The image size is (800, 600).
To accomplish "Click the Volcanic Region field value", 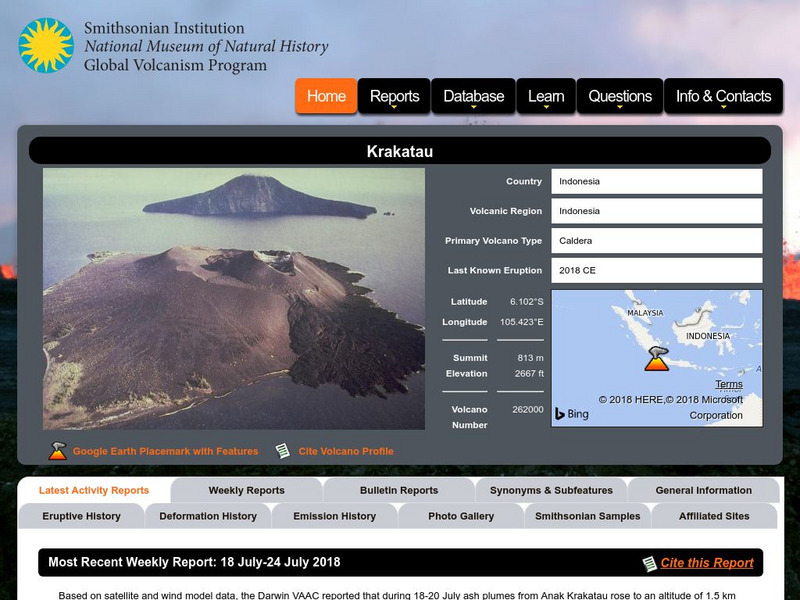I will (x=657, y=211).
